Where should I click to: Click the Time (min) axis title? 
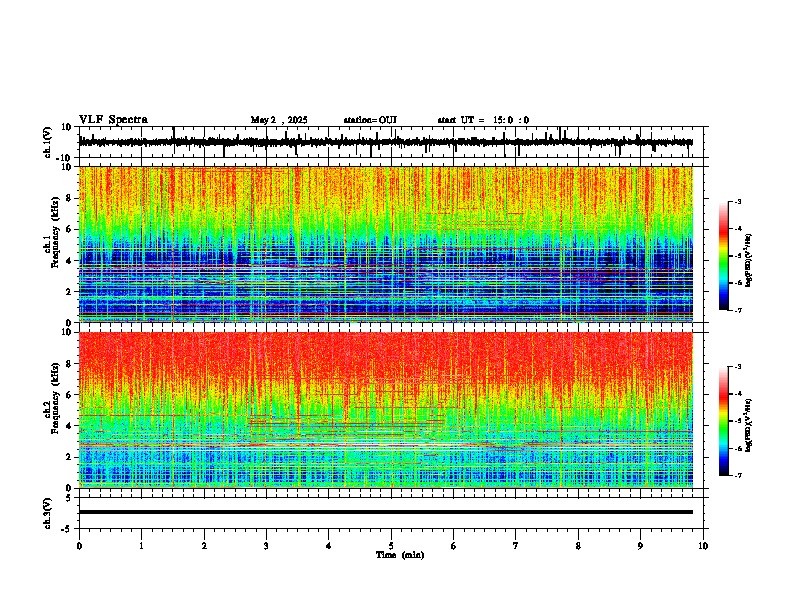pos(400,555)
